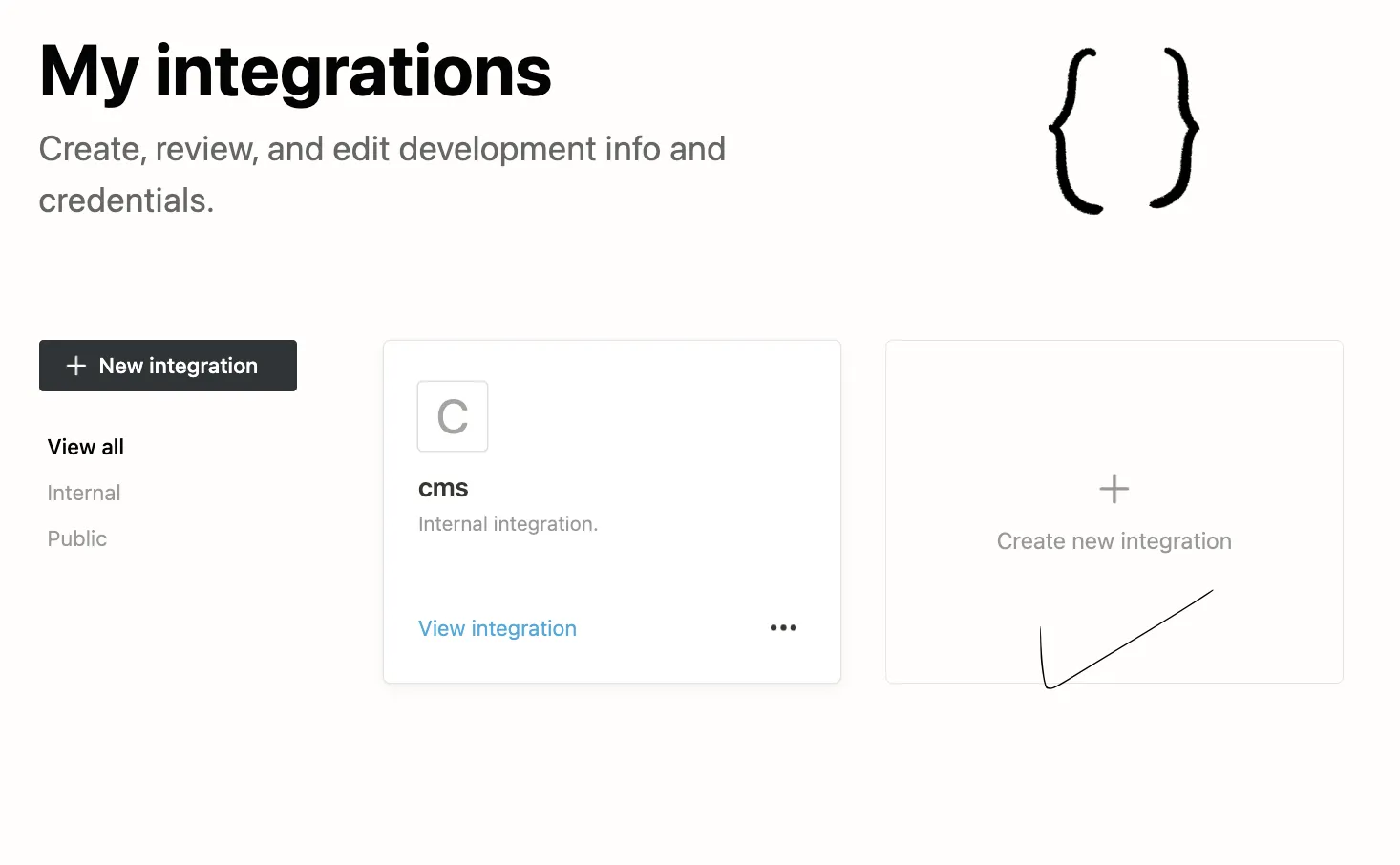
Task: Click the Create new integration placeholder card
Action: (1114, 511)
